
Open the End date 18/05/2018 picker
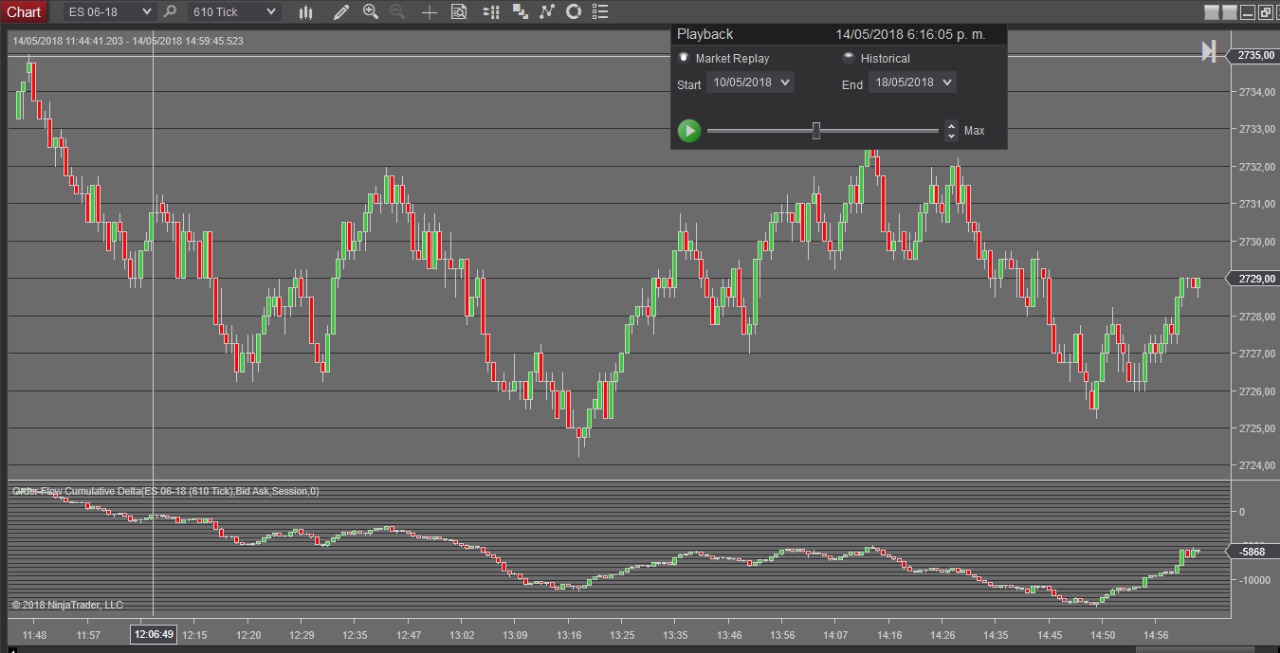pos(912,83)
